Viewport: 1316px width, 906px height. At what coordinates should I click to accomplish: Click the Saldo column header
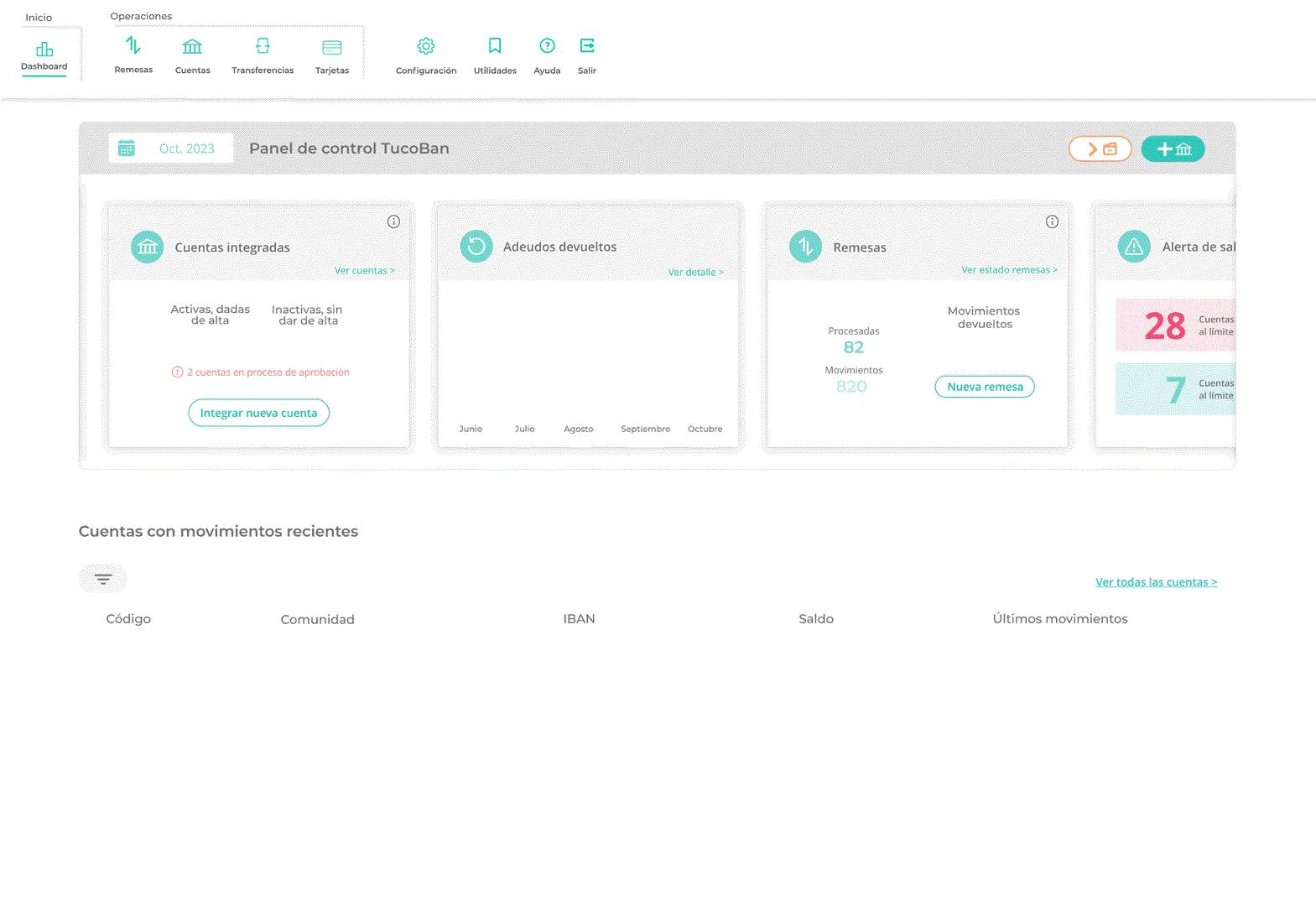[816, 618]
